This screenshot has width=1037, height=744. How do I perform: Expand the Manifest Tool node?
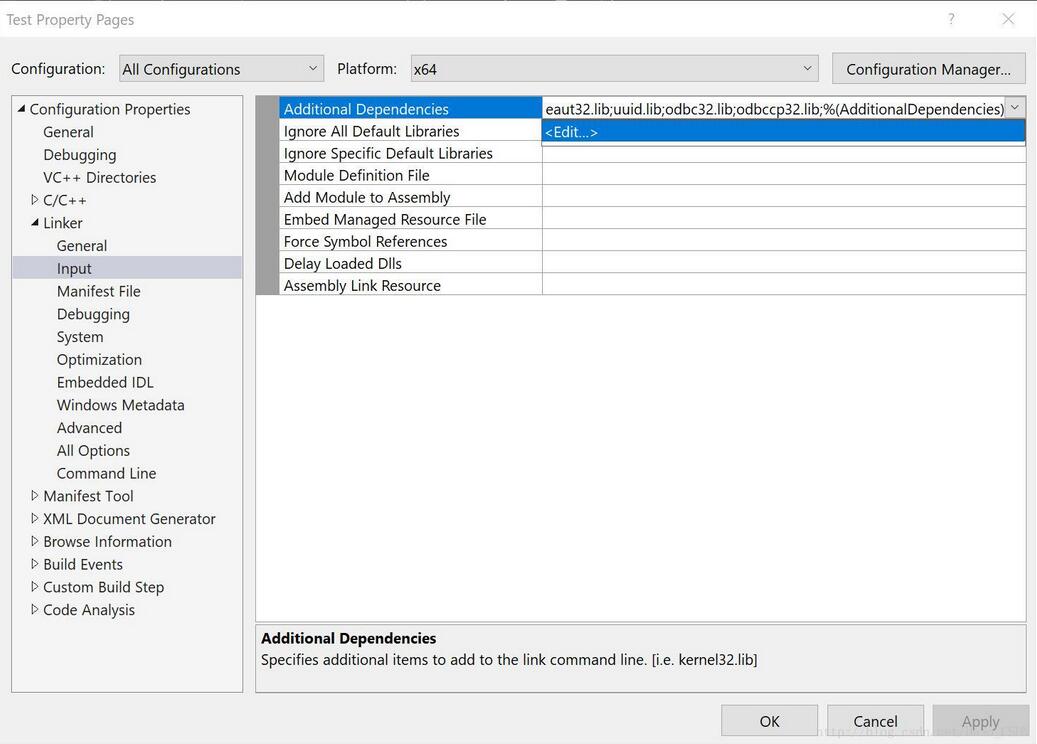34,495
